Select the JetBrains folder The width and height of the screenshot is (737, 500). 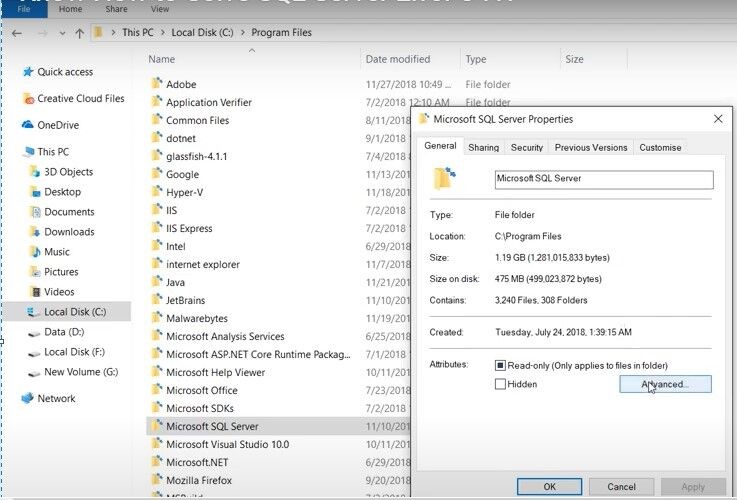[x=185, y=300]
